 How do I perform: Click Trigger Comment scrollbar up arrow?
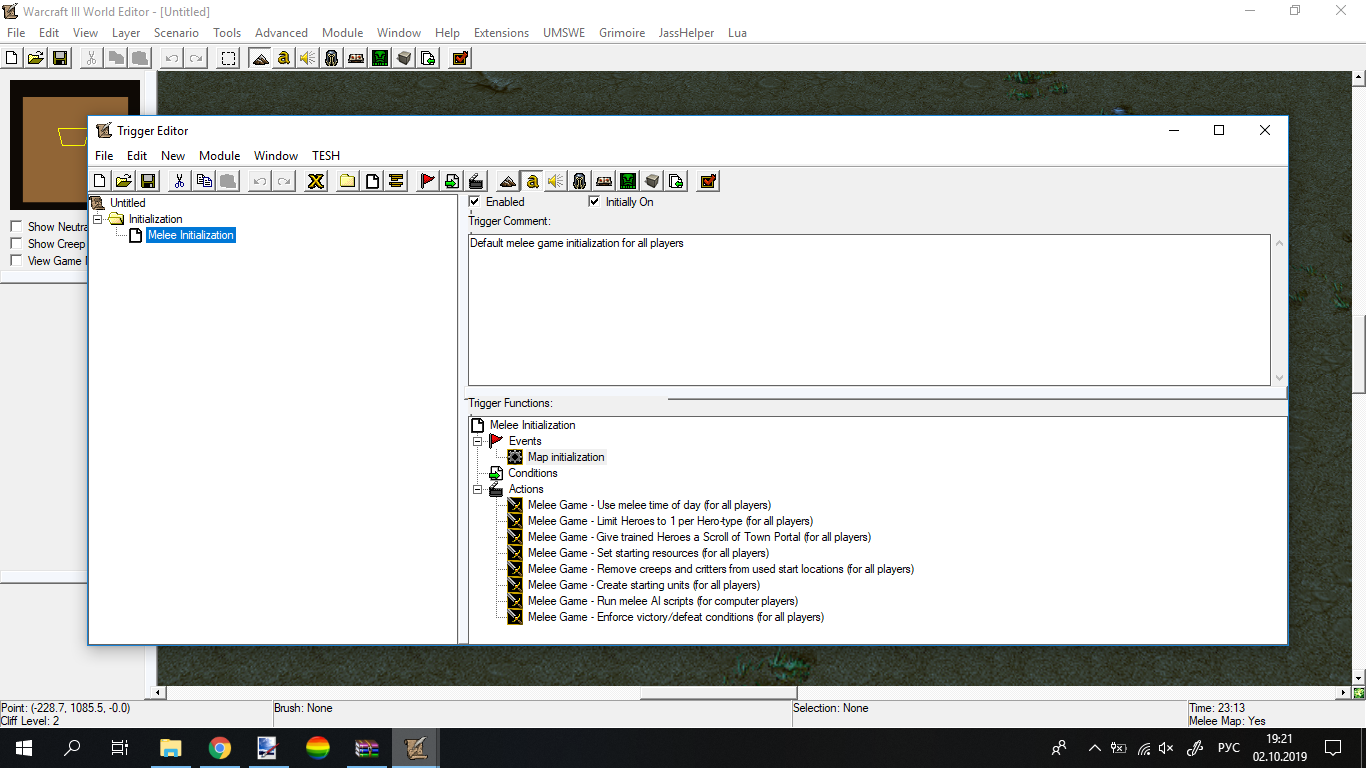[1279, 243]
